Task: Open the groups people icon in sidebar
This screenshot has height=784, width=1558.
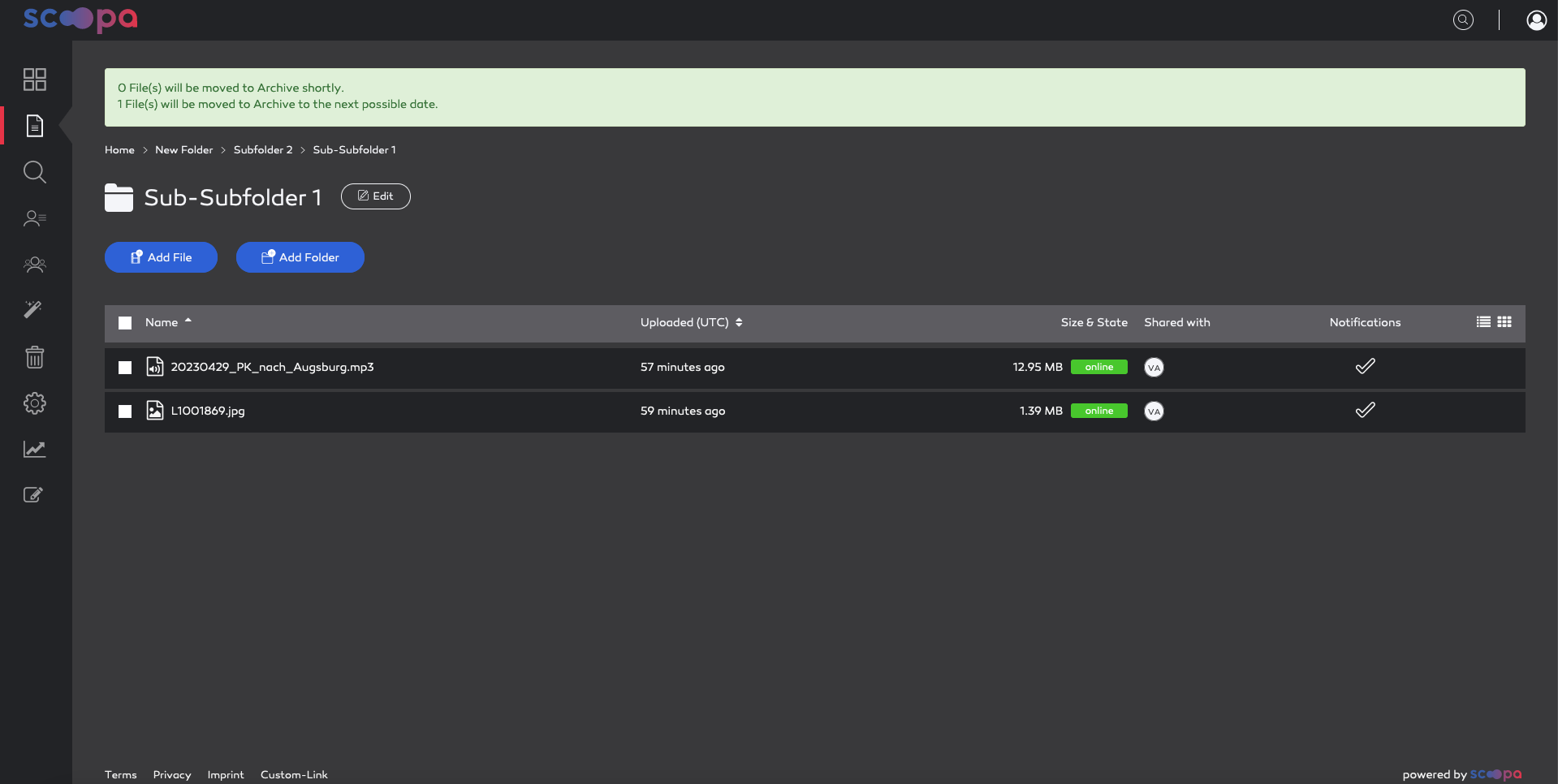Action: click(35, 265)
